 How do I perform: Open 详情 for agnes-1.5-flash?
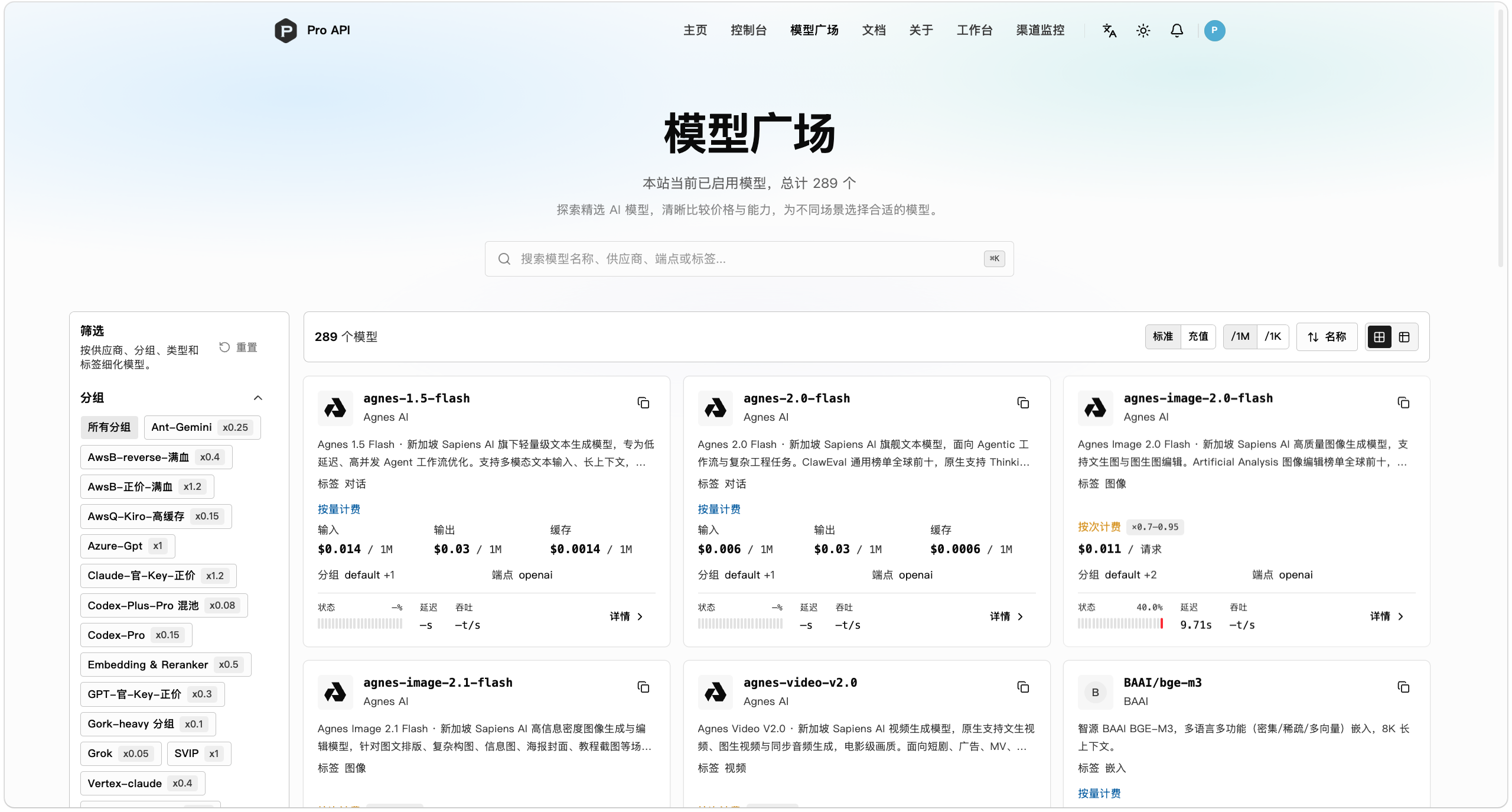[626, 616]
